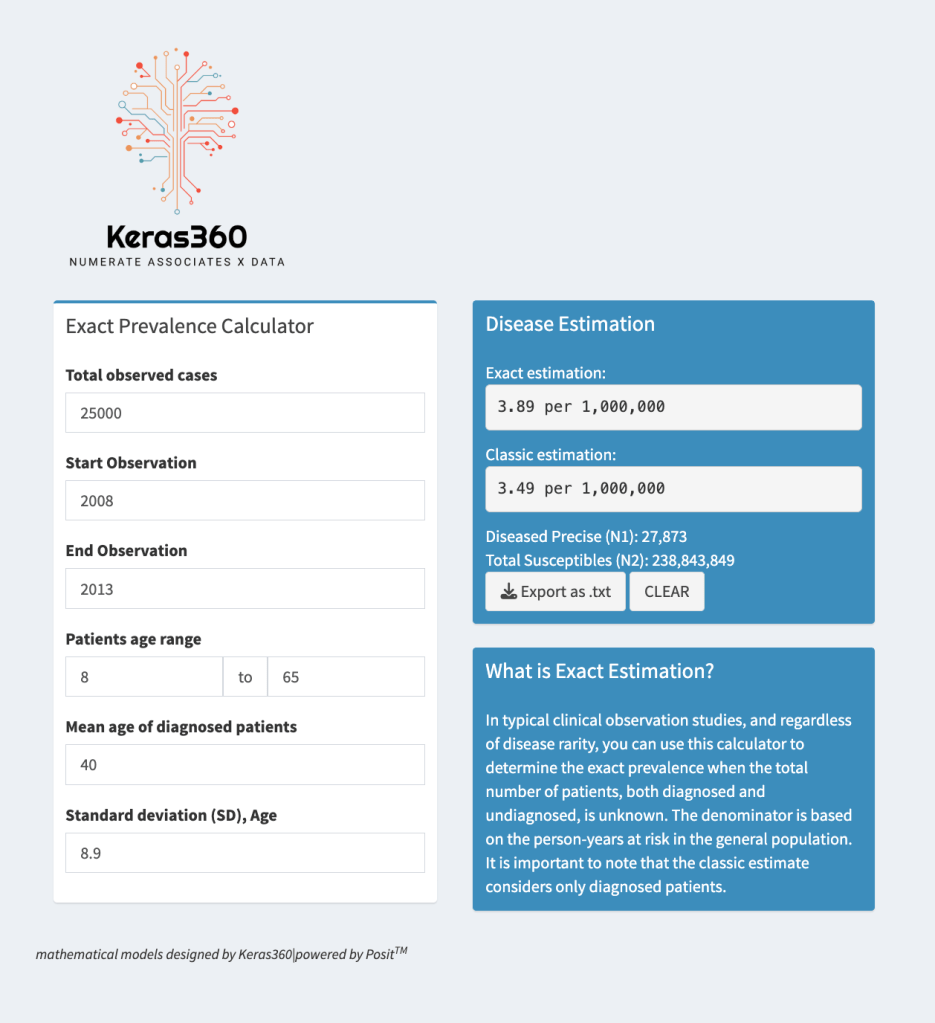Click the Total Susceptibles (N2) value line

pos(610,560)
